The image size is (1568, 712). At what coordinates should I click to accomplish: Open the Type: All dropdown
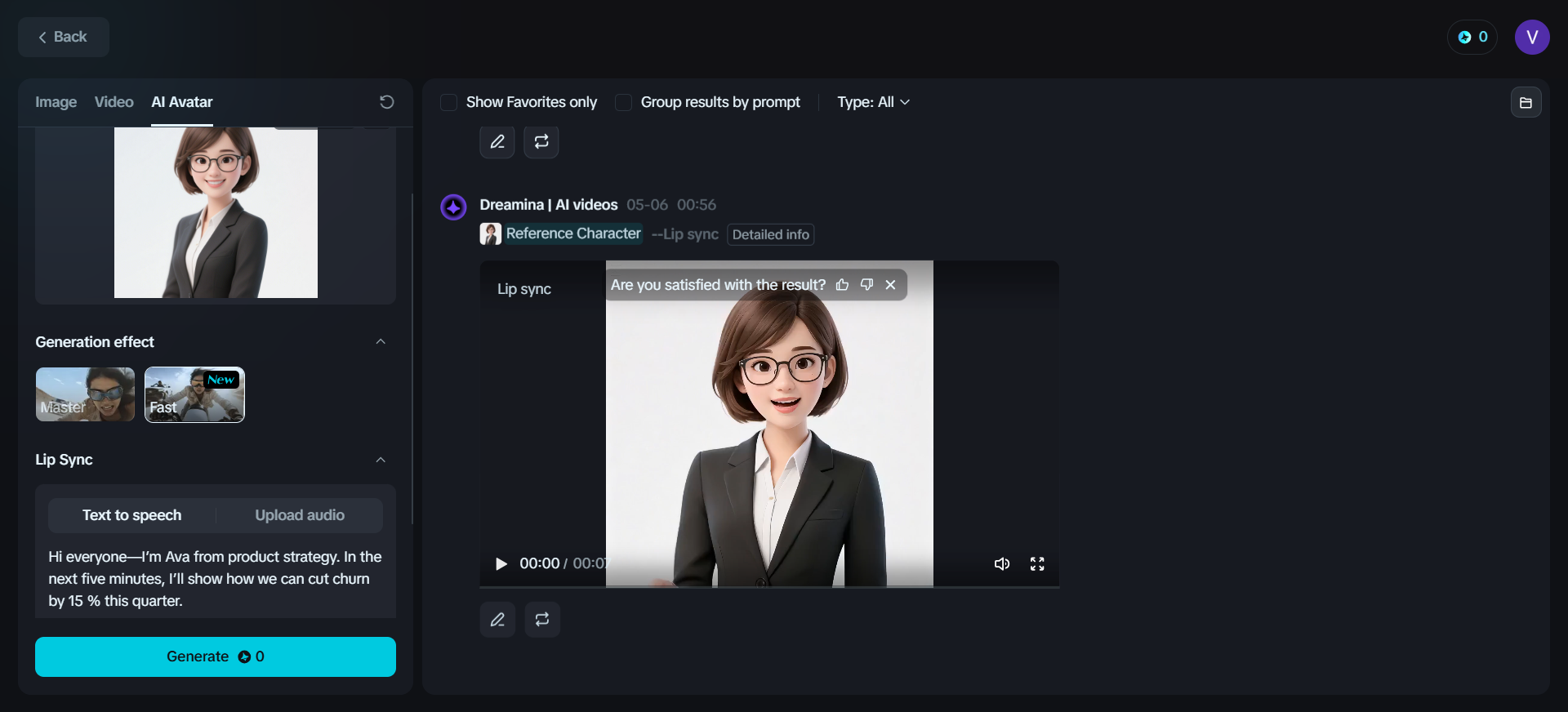click(873, 102)
